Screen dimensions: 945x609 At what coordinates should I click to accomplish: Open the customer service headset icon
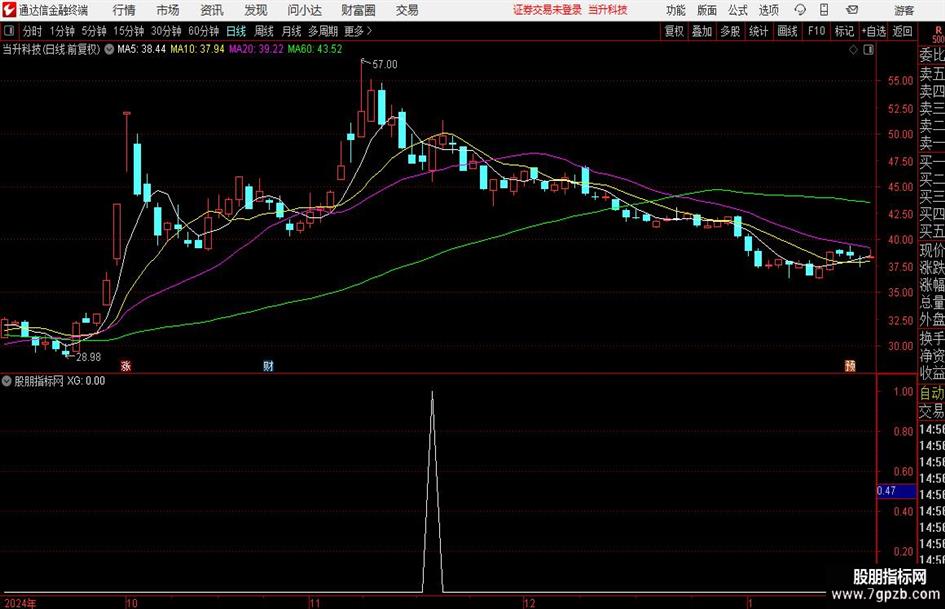tap(800, 10)
